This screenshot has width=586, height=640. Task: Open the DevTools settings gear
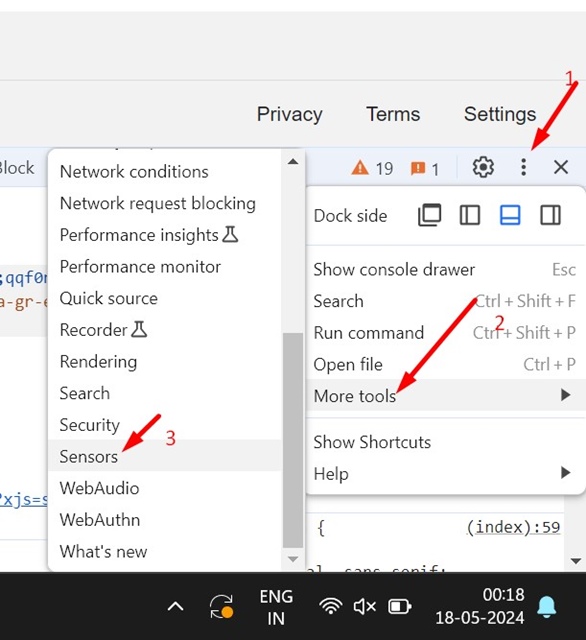coord(483,167)
